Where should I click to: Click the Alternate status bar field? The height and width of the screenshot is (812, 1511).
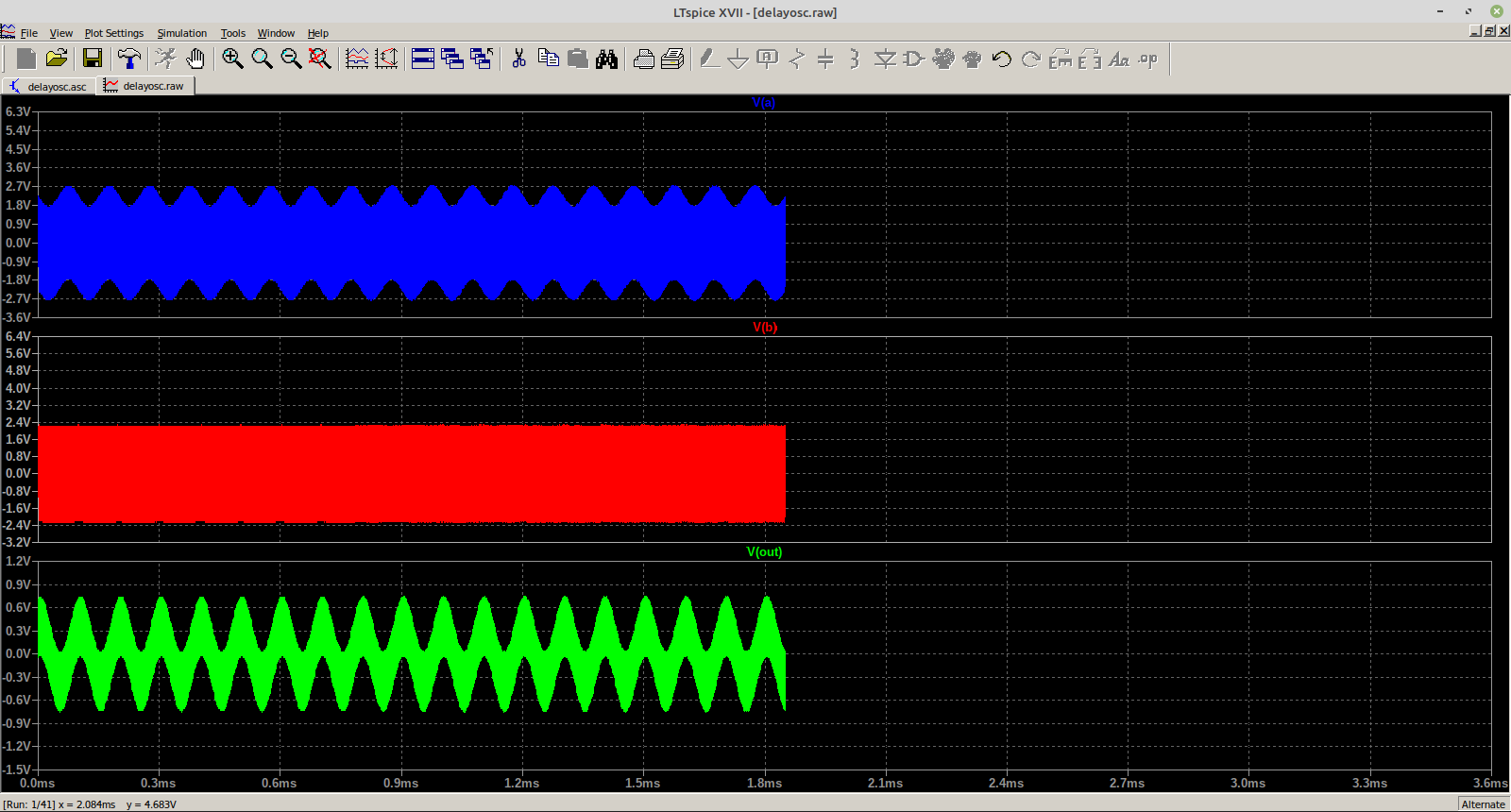coord(1484,804)
